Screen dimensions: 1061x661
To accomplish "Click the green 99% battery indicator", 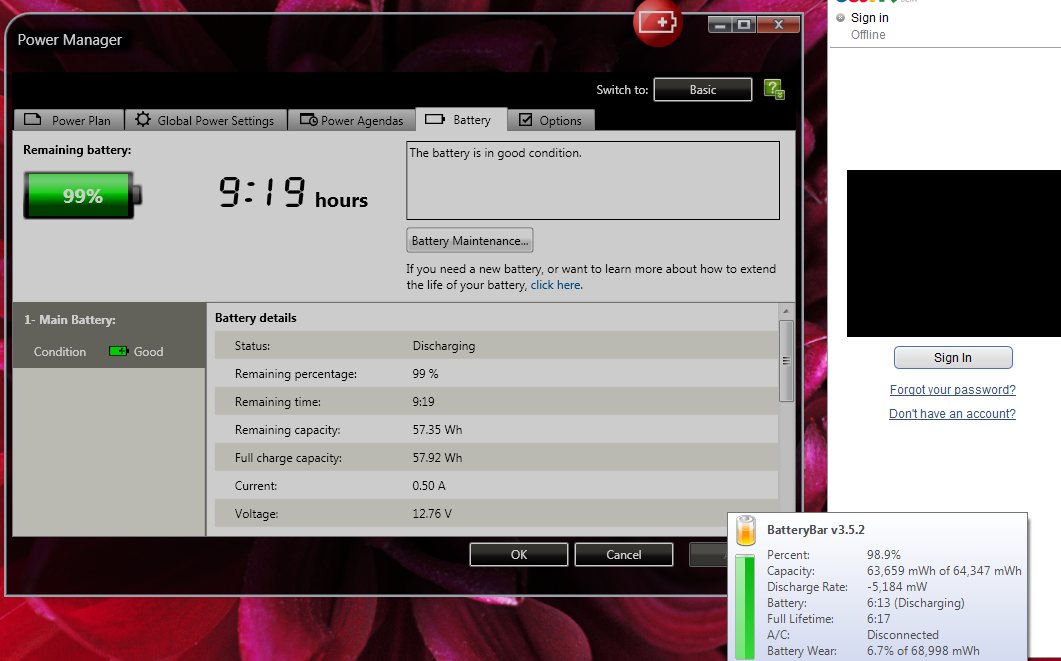I will point(83,196).
